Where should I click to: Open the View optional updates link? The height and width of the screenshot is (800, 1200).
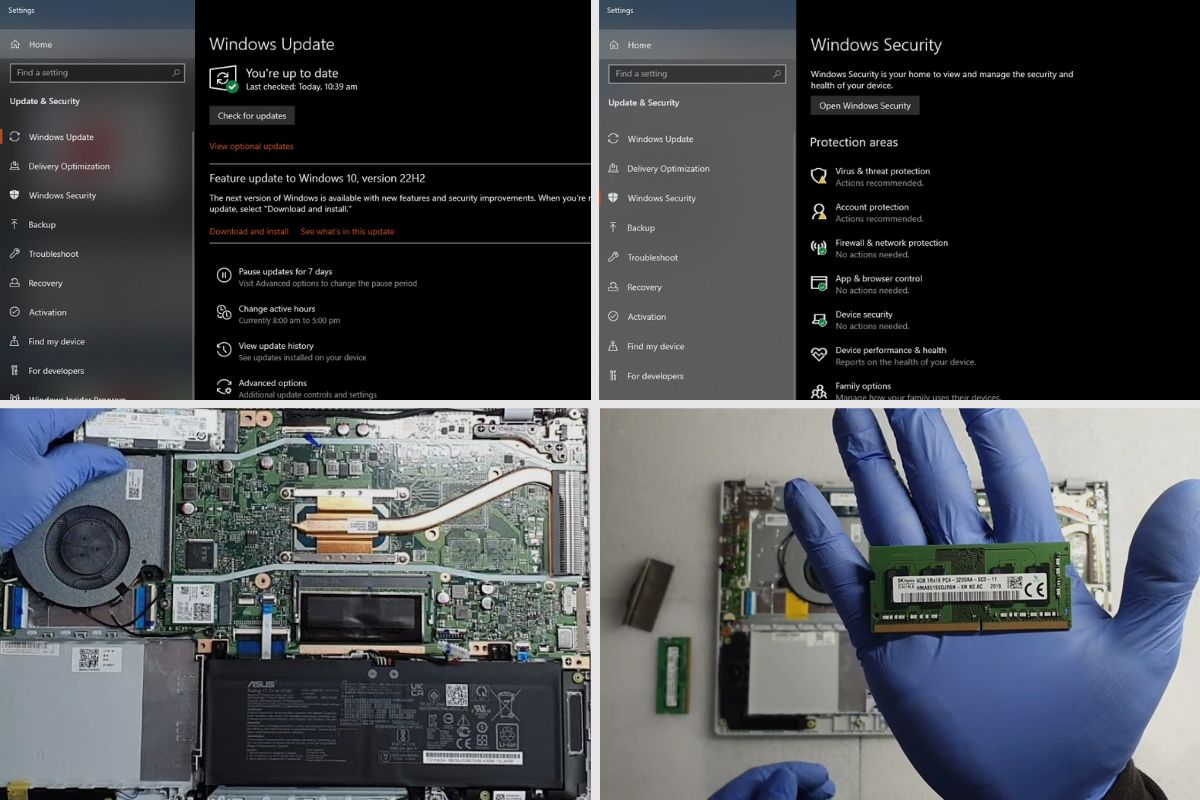click(x=251, y=147)
